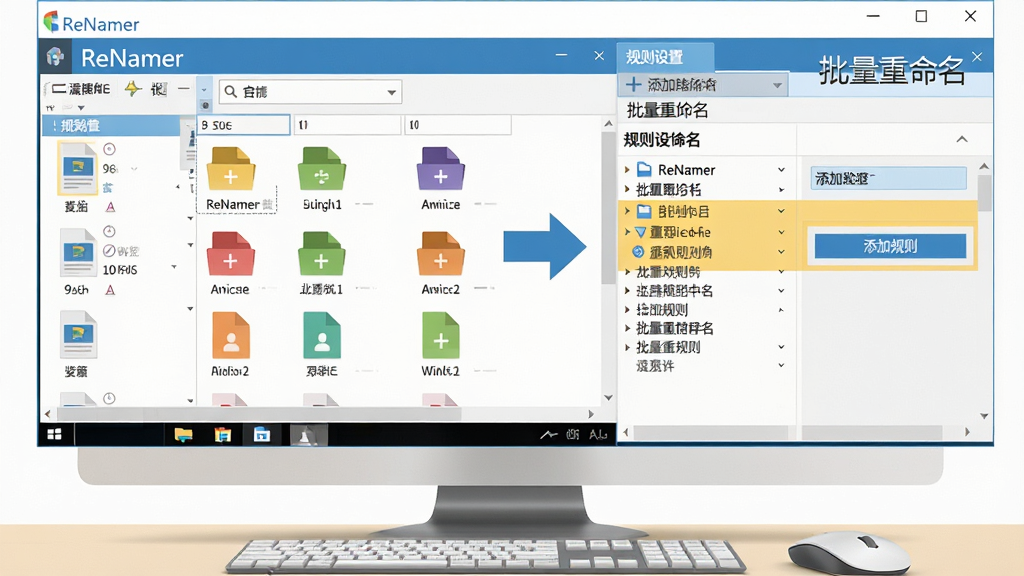Click the network tray icon in taskbar
This screenshot has height=576, width=1024.
[549, 434]
